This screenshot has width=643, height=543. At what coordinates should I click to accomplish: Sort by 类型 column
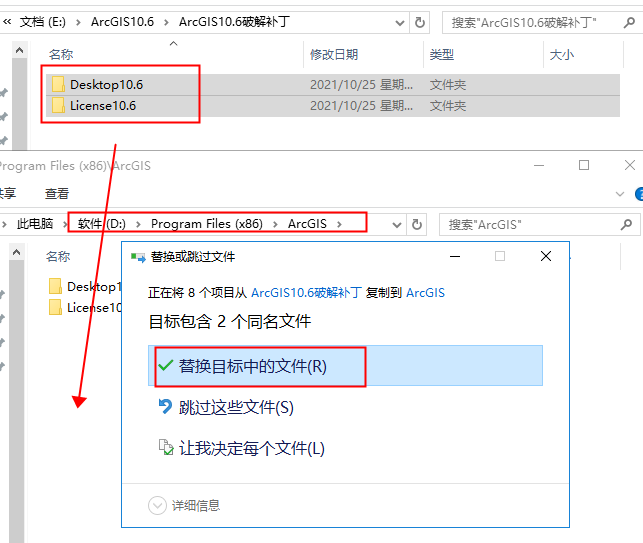point(442,54)
